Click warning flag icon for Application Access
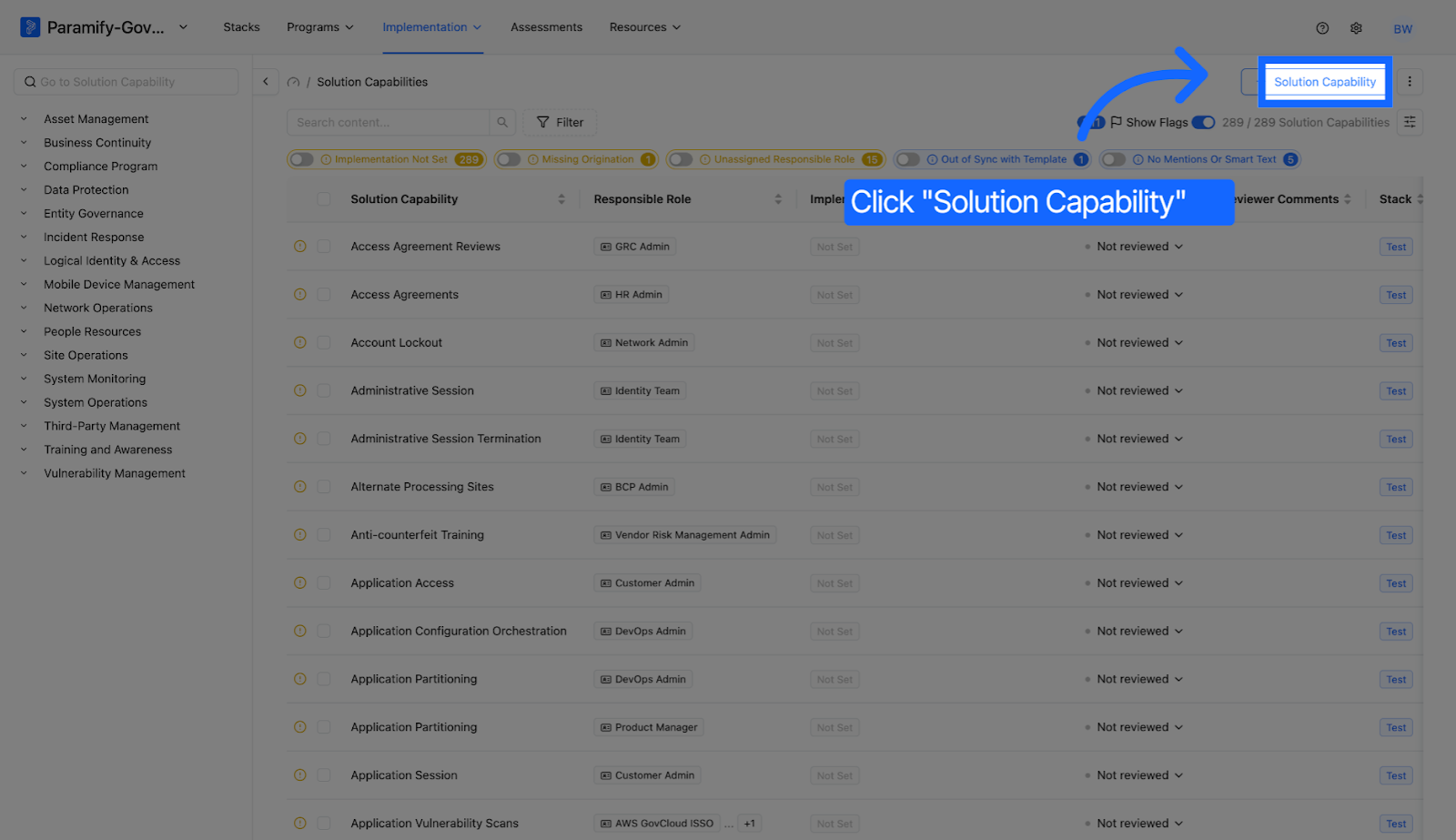Screen dimensions: 1456x840 coord(300,582)
